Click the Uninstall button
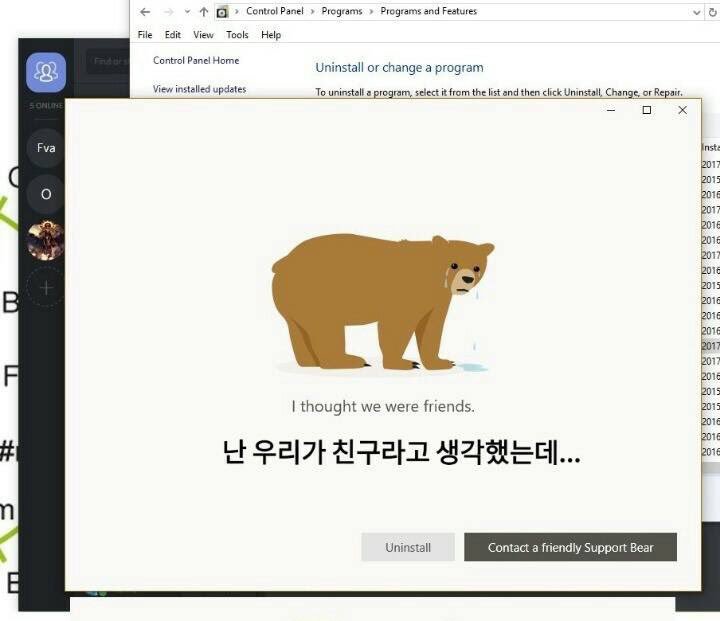This screenshot has height=621, width=720. 408,547
